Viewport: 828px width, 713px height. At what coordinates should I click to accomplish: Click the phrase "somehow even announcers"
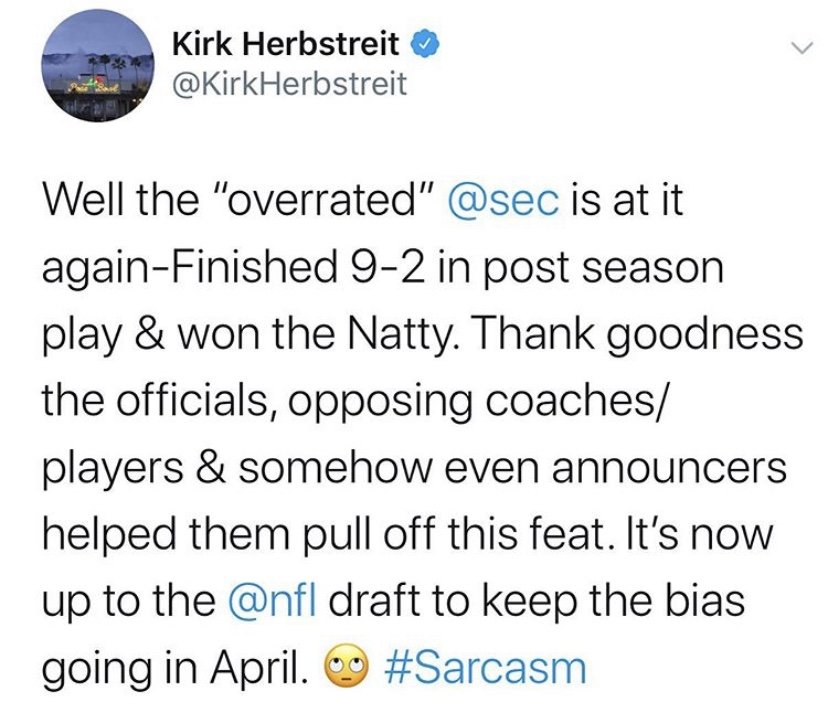(x=513, y=468)
